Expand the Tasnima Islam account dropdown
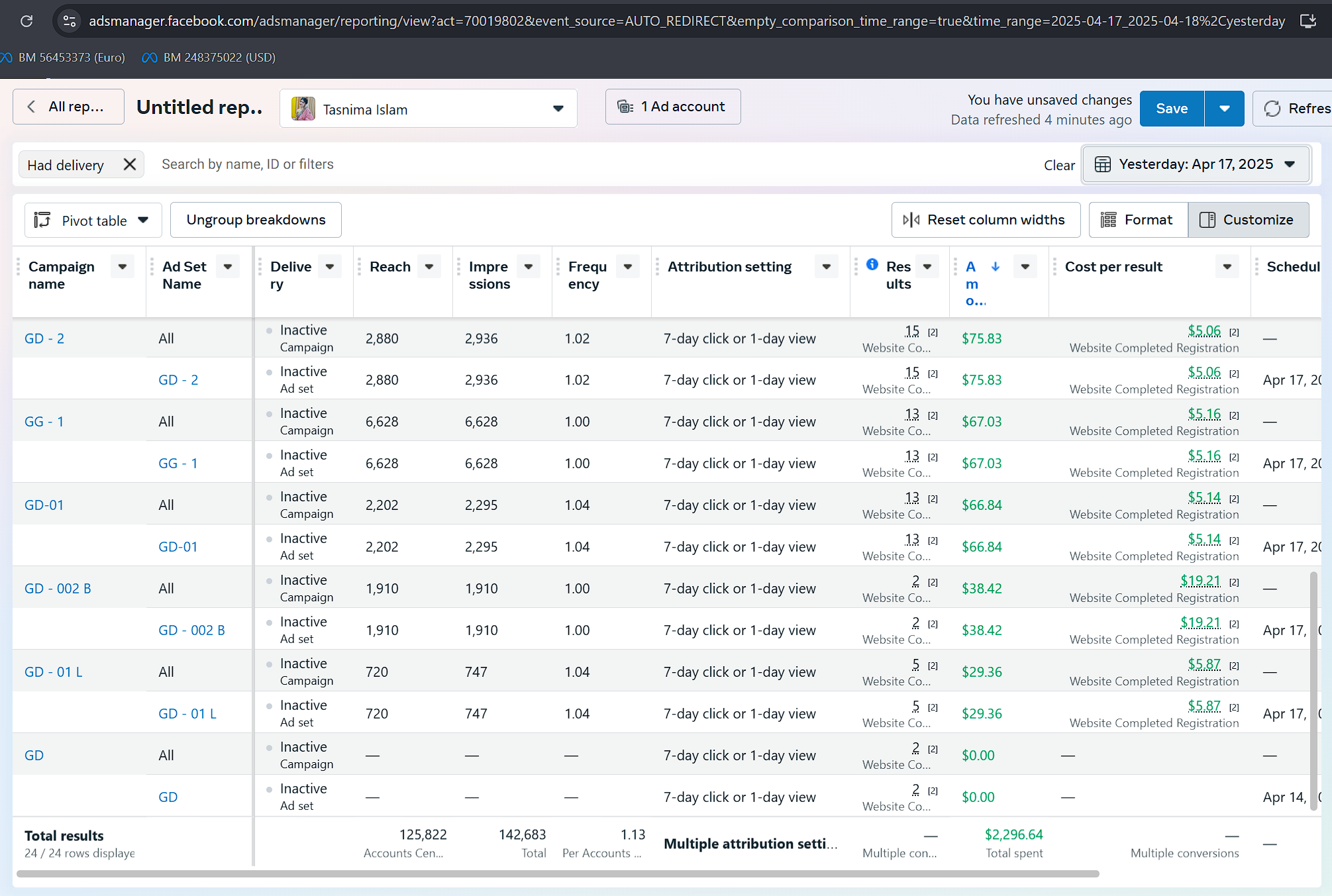The width and height of the screenshot is (1332, 896). (x=558, y=109)
